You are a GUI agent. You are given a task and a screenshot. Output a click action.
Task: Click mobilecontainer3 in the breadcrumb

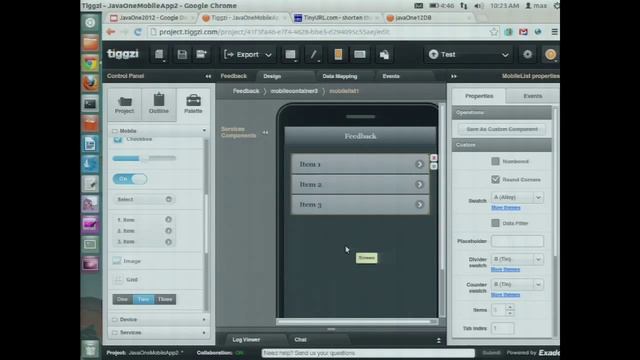[x=294, y=91]
